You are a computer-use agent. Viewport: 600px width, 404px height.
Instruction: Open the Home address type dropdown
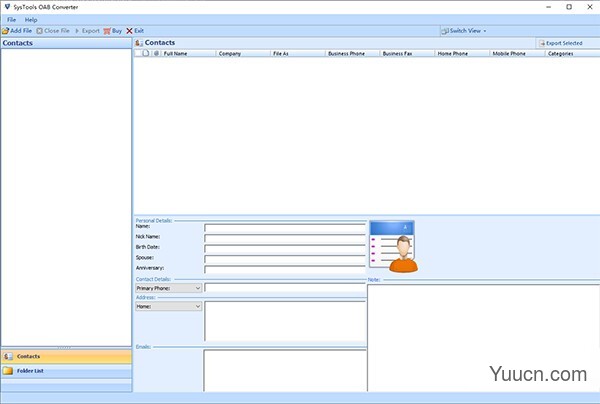pos(168,306)
